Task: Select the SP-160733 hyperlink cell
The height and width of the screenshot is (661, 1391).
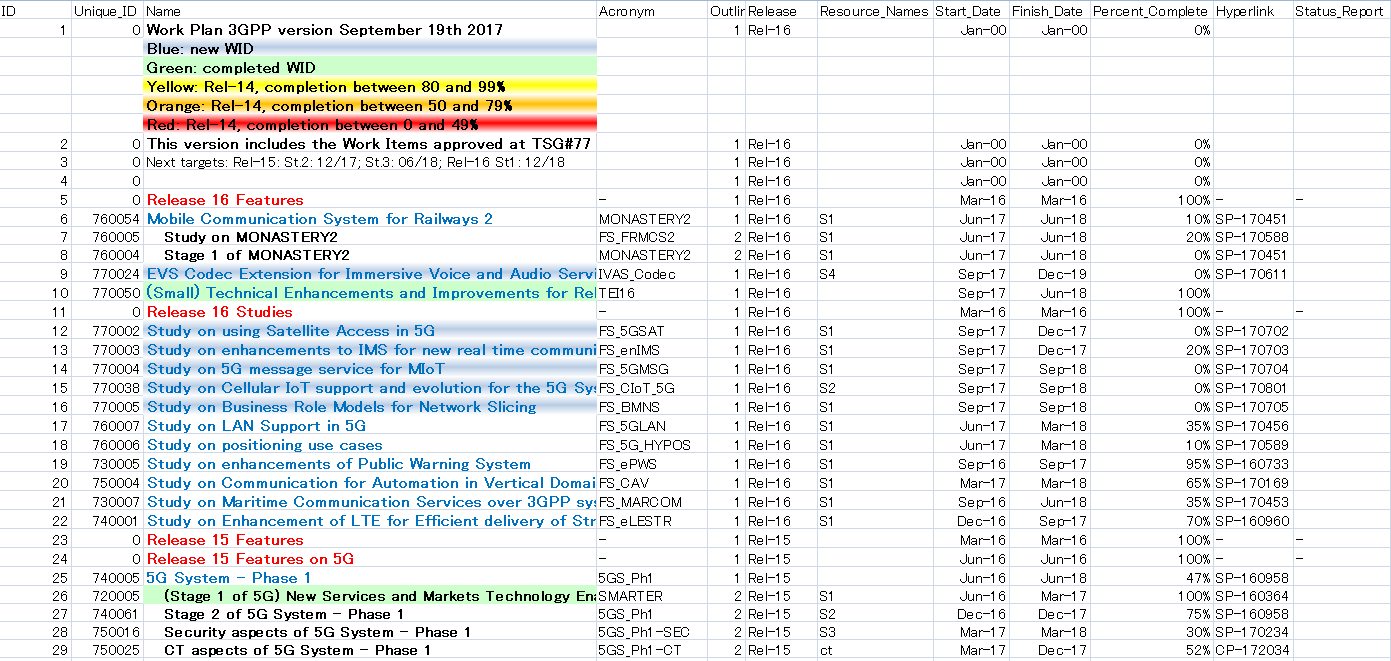Action: point(1253,464)
